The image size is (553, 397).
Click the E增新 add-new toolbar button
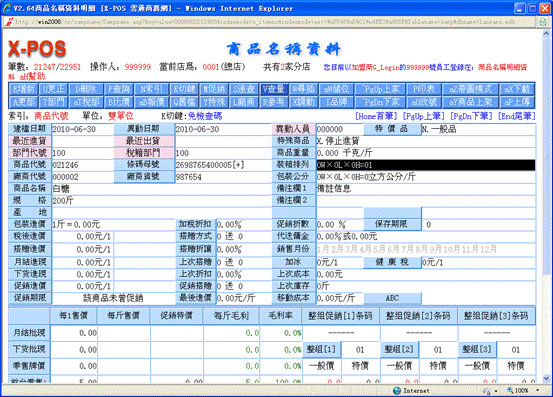coord(23,89)
